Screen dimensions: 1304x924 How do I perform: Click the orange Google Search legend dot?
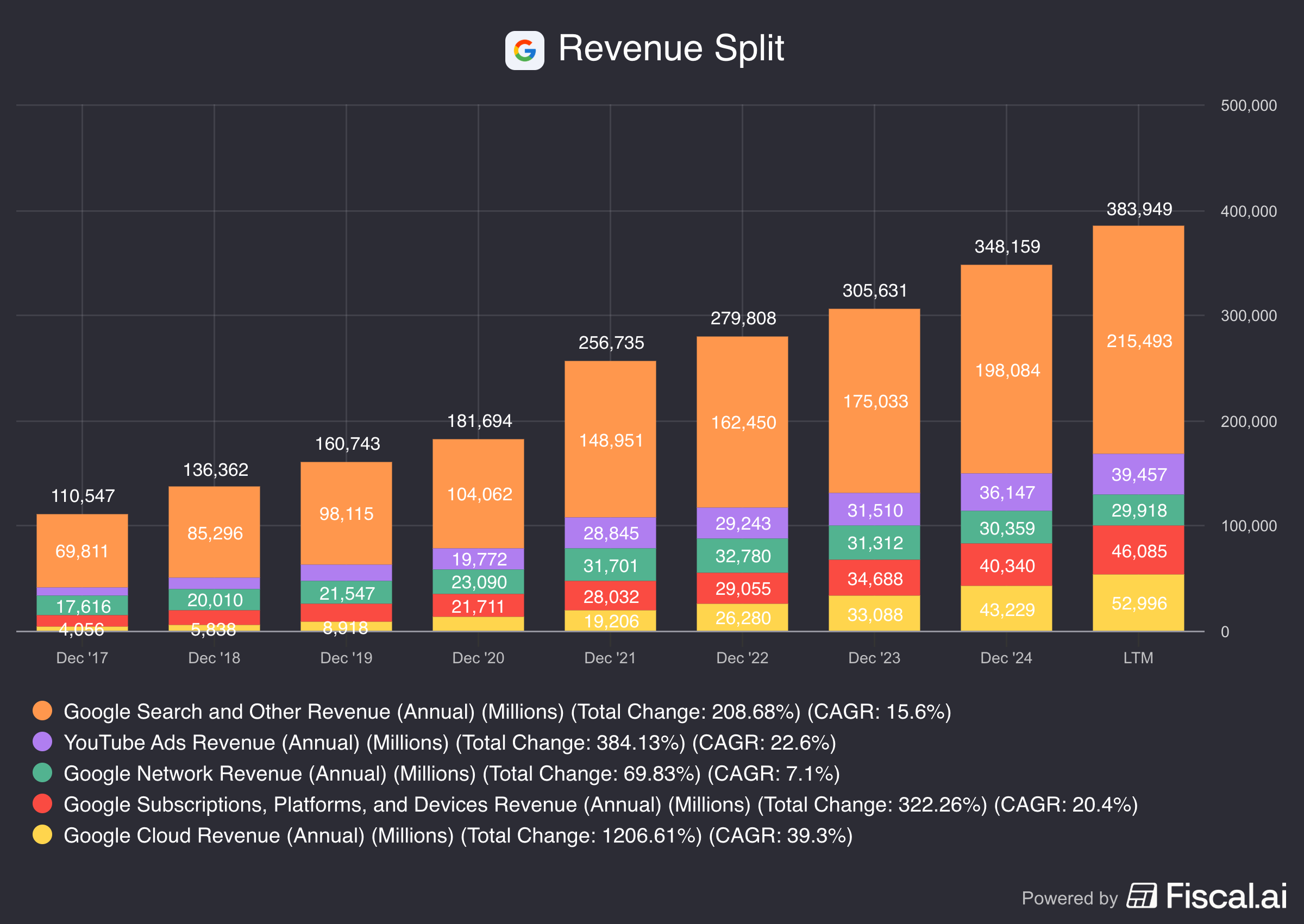43,711
